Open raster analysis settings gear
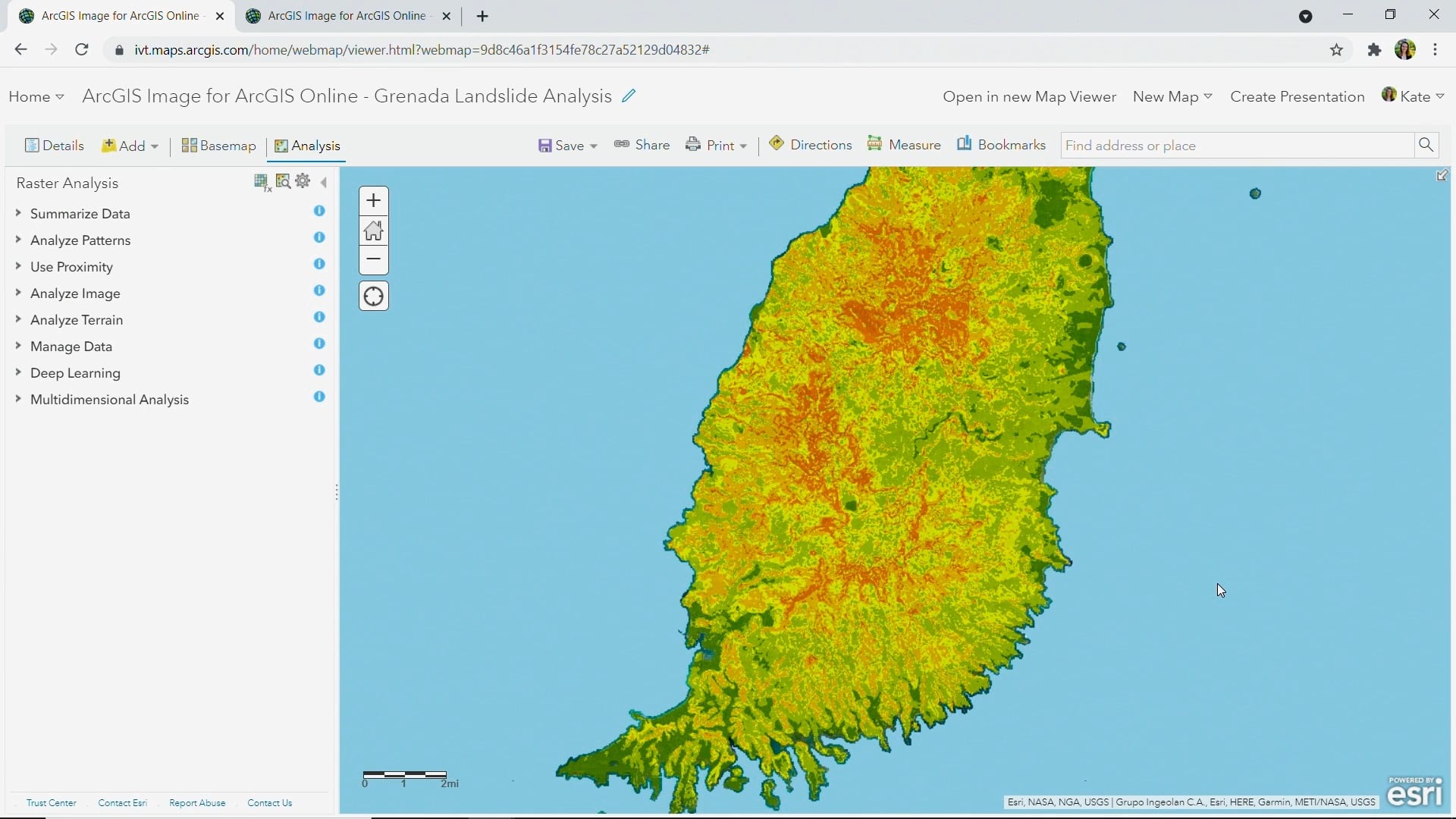 303,181
